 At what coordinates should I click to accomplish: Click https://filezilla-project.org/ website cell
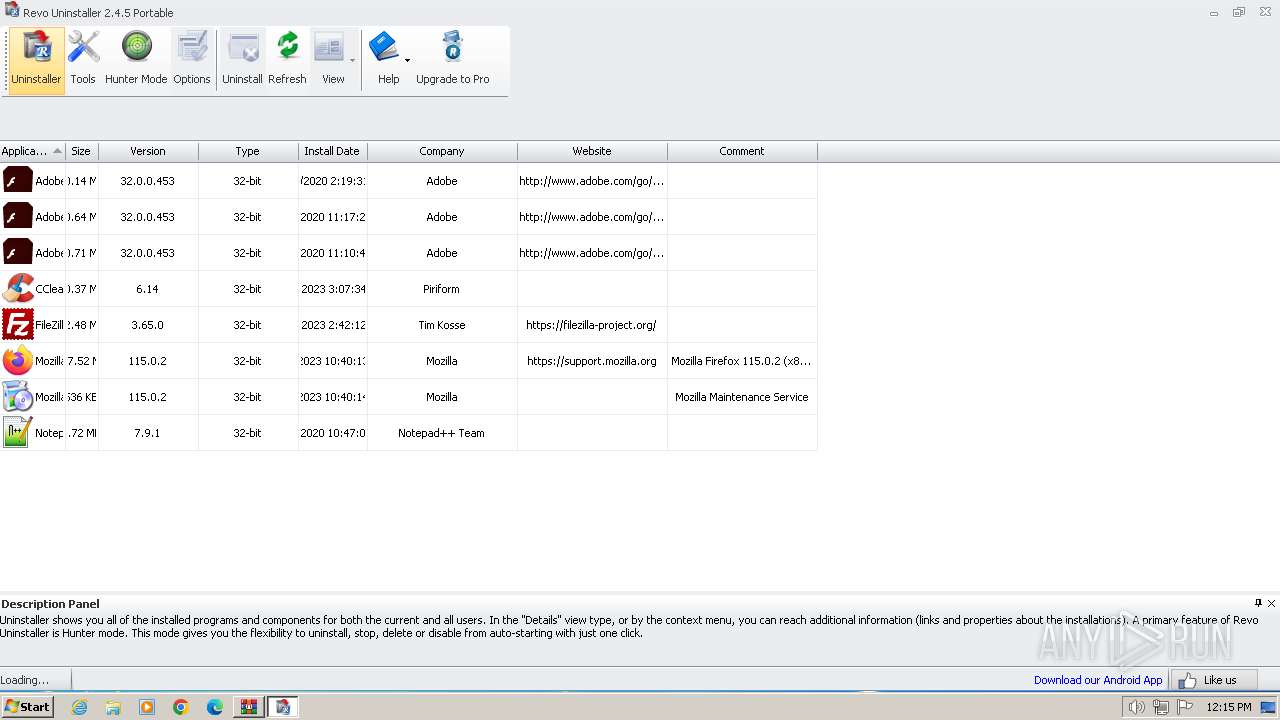coord(592,325)
